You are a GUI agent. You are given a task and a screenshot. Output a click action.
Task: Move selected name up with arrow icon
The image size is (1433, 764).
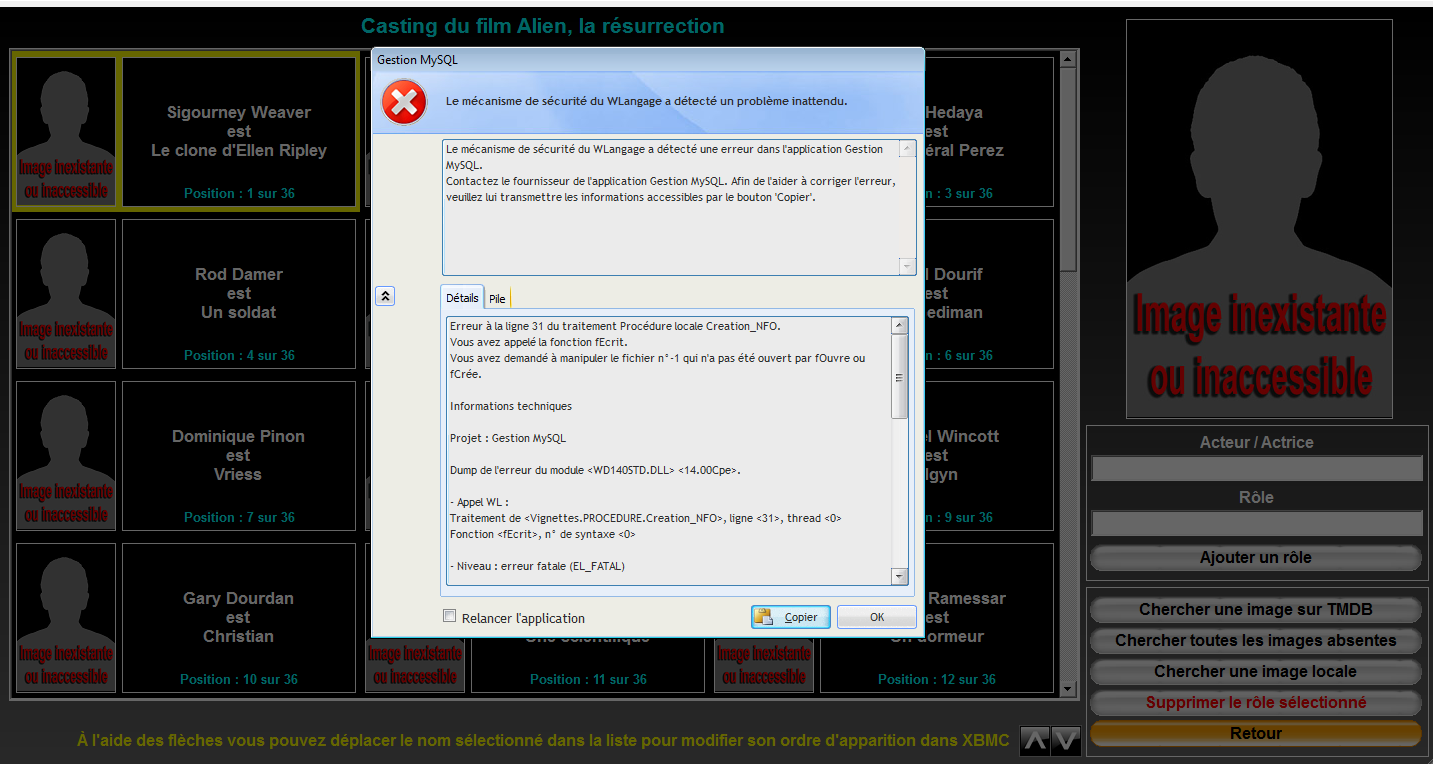(1035, 741)
